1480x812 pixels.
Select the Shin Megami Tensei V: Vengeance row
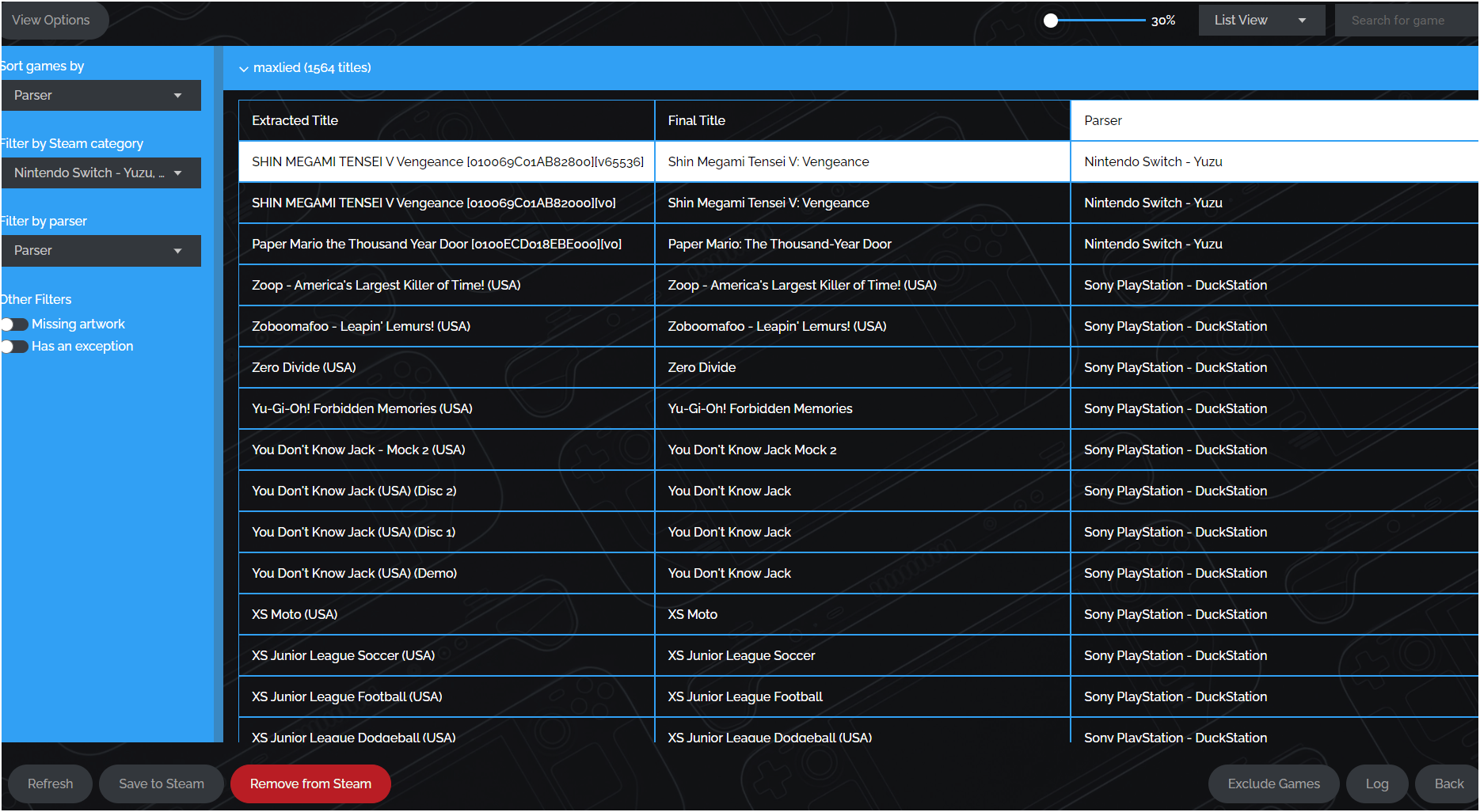pyautogui.click(x=862, y=161)
